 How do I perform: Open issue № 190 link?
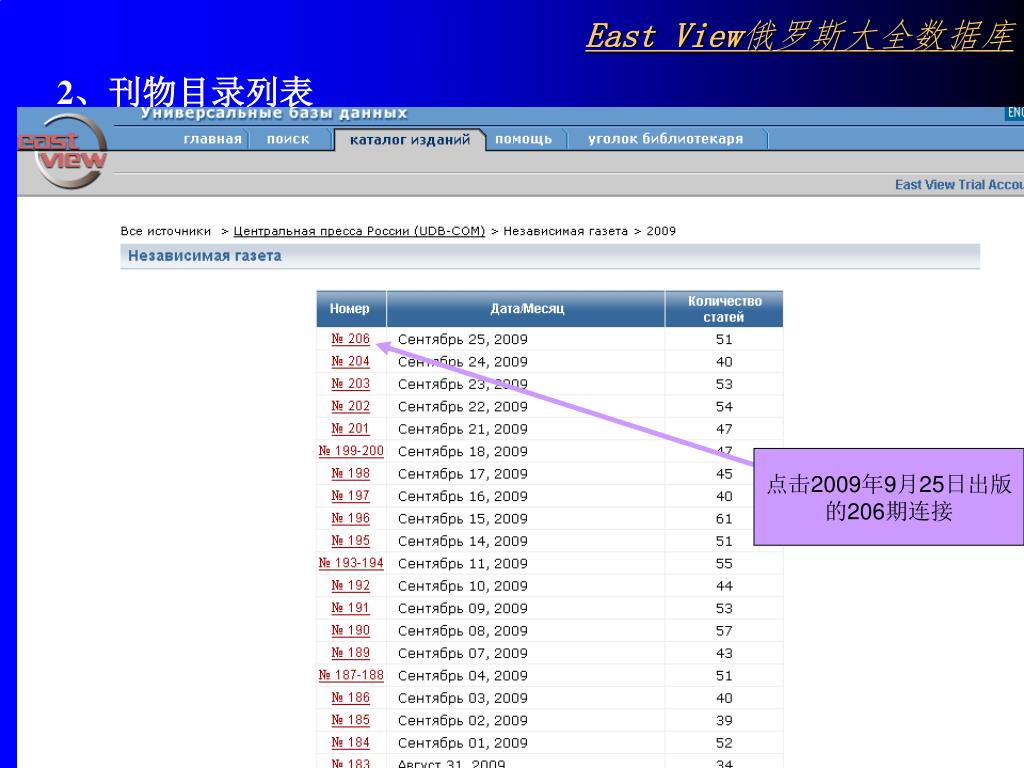coord(351,631)
